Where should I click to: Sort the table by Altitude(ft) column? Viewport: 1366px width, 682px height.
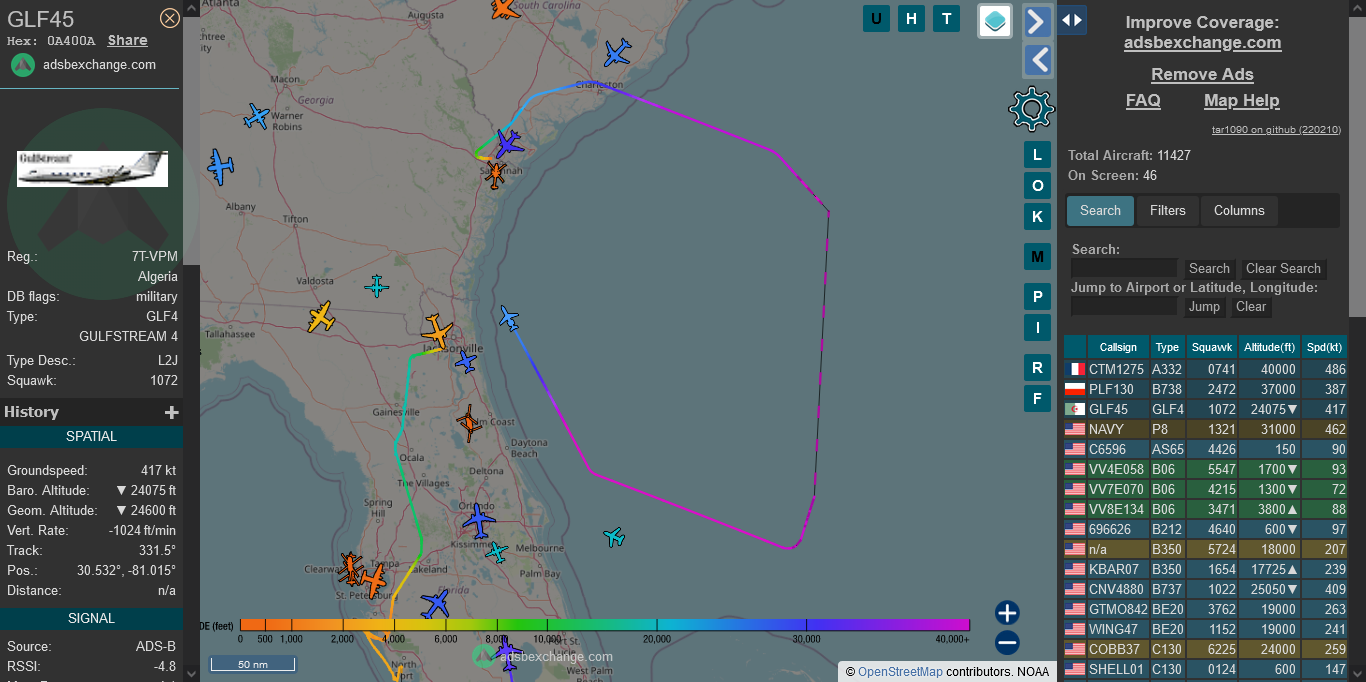1269,347
